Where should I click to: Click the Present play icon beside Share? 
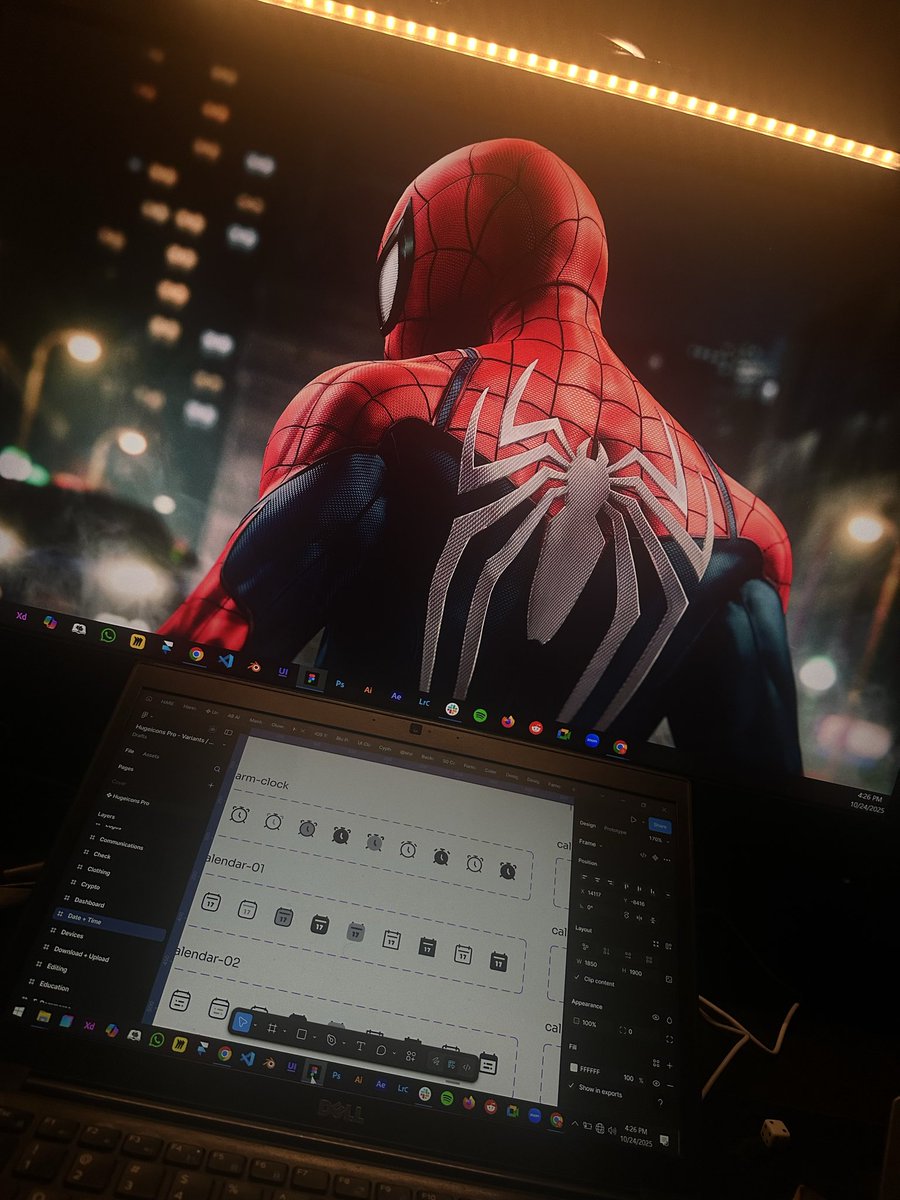point(633,819)
